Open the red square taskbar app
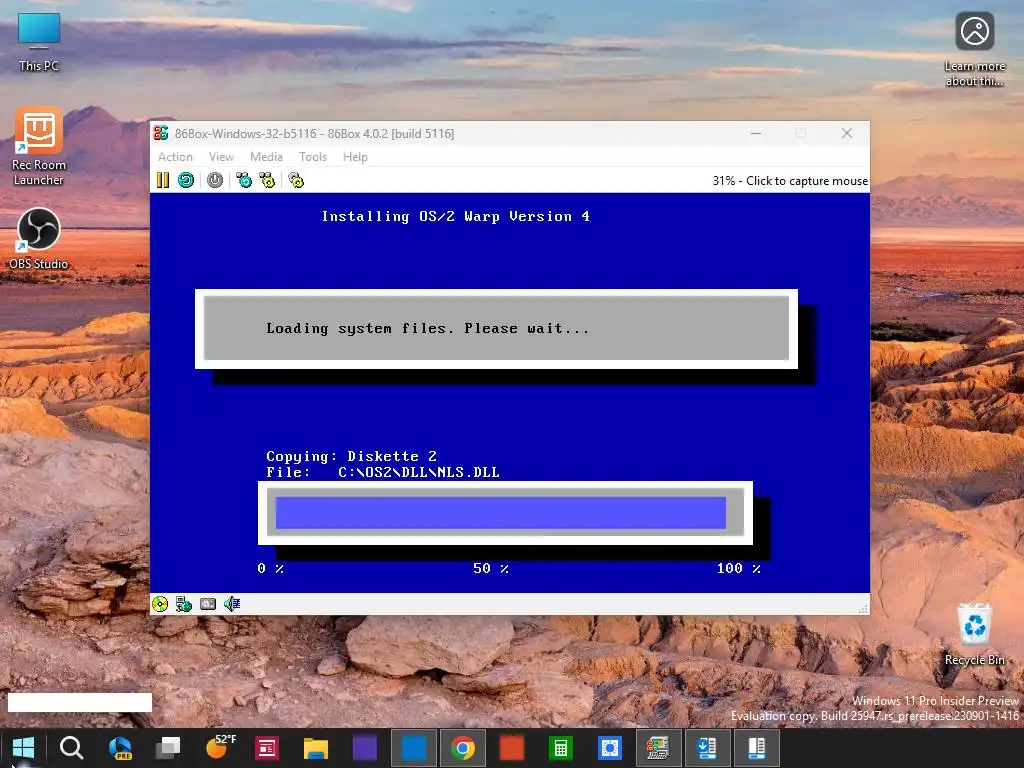Image resolution: width=1024 pixels, height=768 pixels. (x=512, y=748)
